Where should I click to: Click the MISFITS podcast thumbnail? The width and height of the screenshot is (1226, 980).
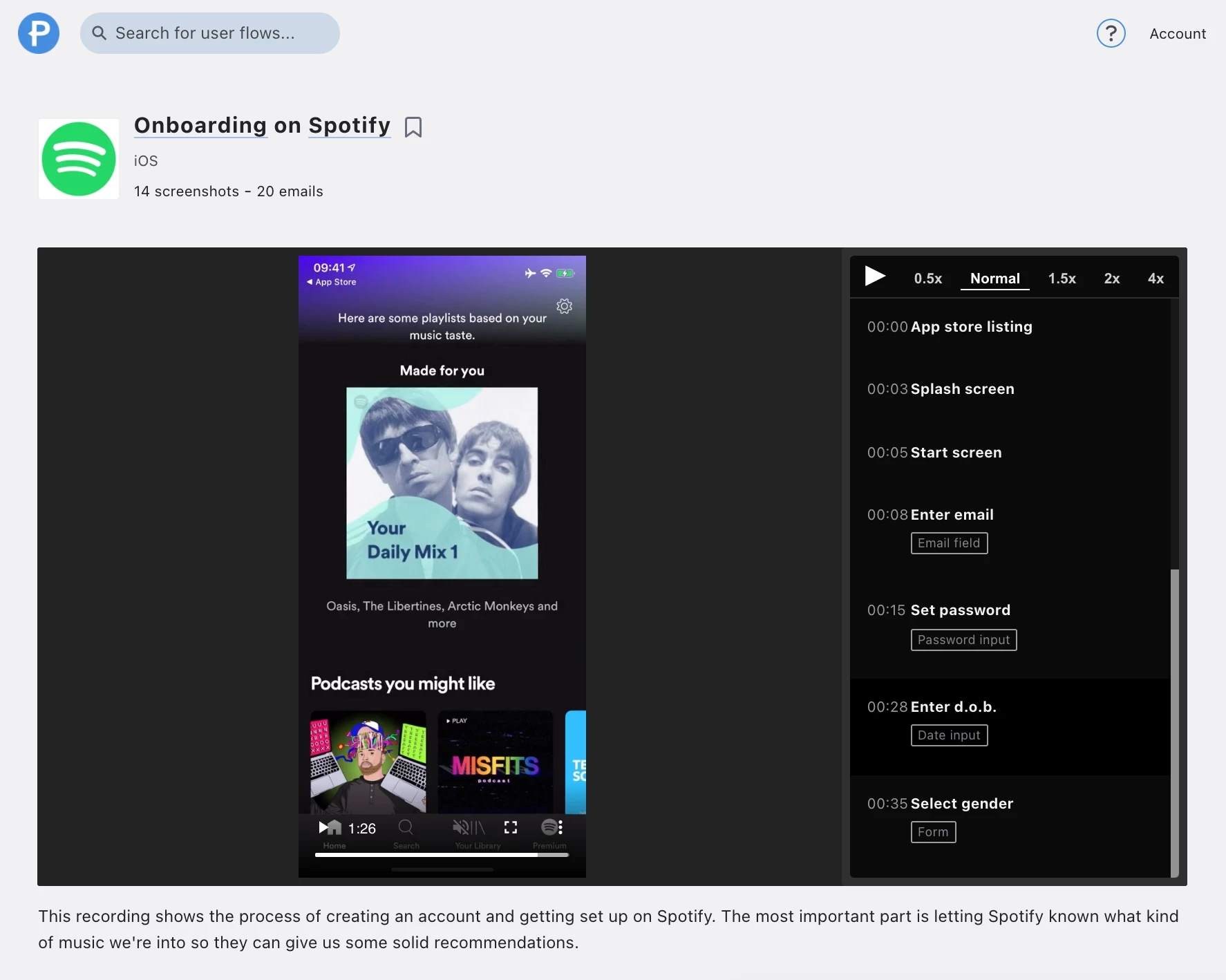click(x=496, y=762)
